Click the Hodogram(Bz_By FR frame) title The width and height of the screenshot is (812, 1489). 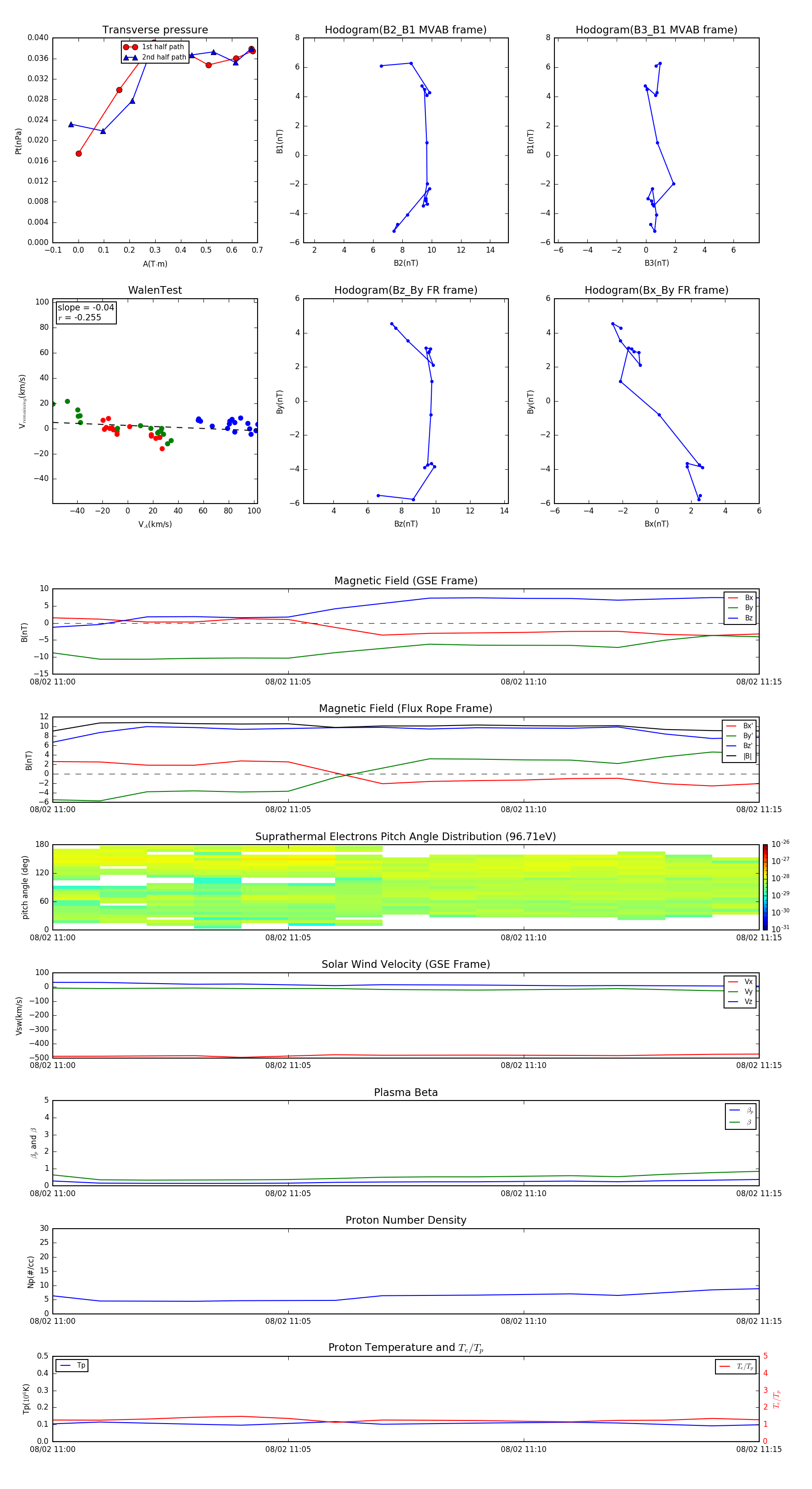(406, 290)
